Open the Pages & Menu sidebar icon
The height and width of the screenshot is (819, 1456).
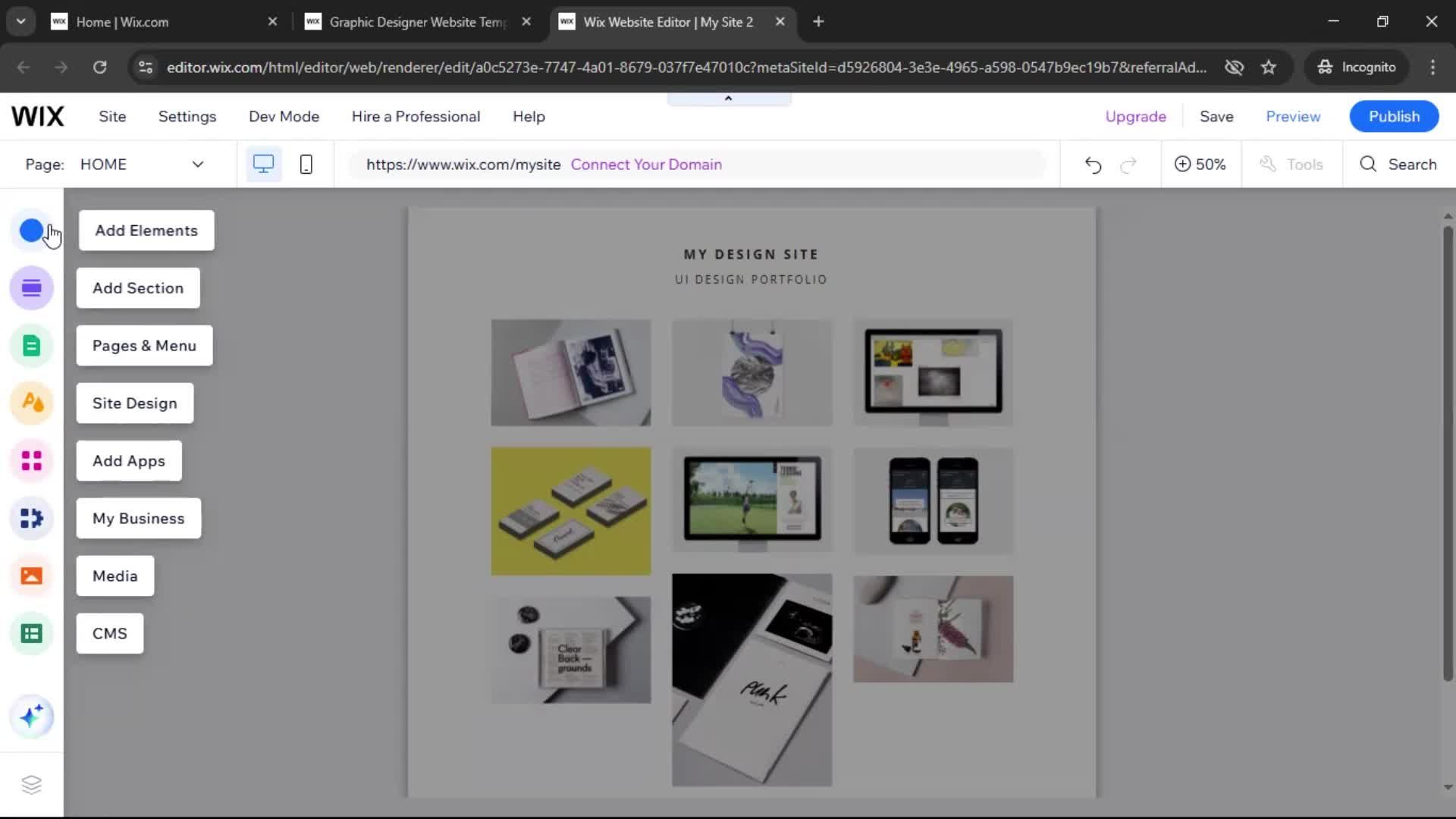tap(31, 346)
